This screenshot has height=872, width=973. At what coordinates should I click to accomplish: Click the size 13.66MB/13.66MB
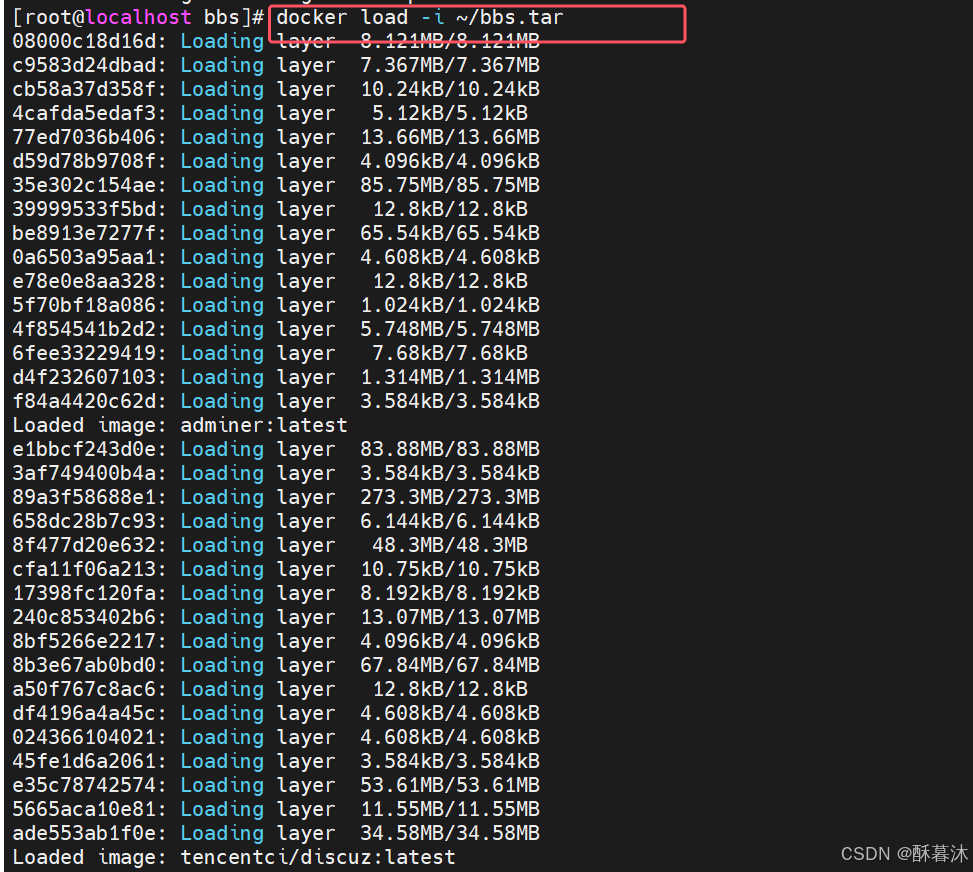pyautogui.click(x=450, y=137)
